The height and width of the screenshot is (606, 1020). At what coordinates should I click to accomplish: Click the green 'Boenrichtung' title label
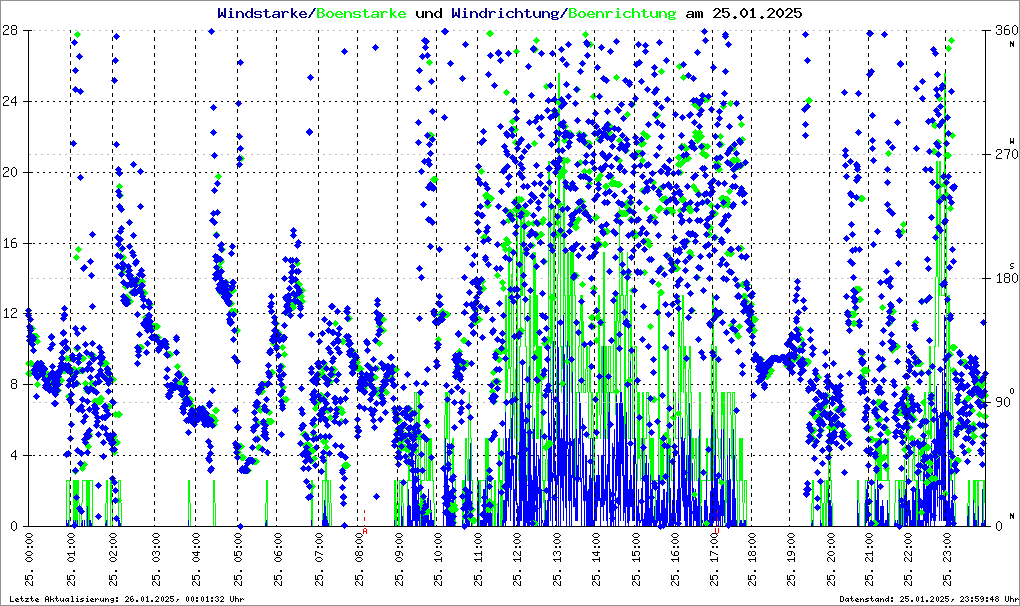(623, 14)
